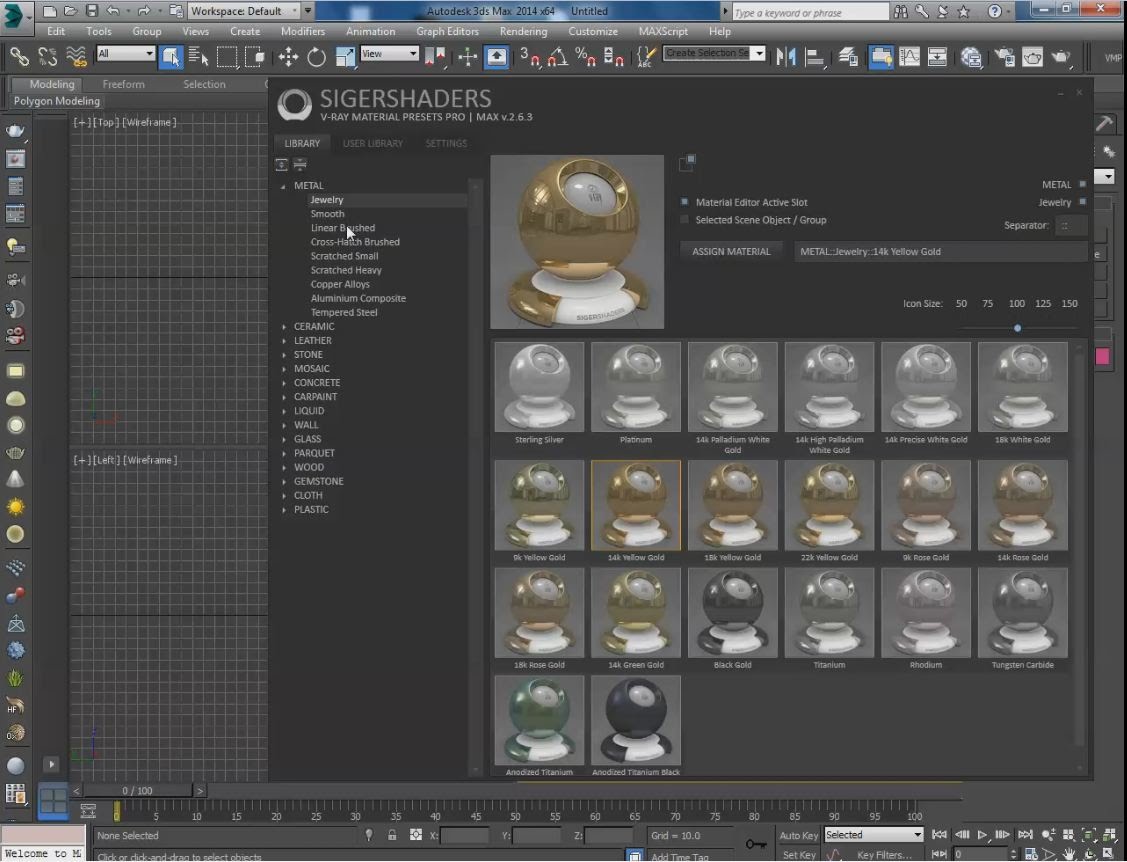Click the Render Production teapot icon

tap(1062, 57)
